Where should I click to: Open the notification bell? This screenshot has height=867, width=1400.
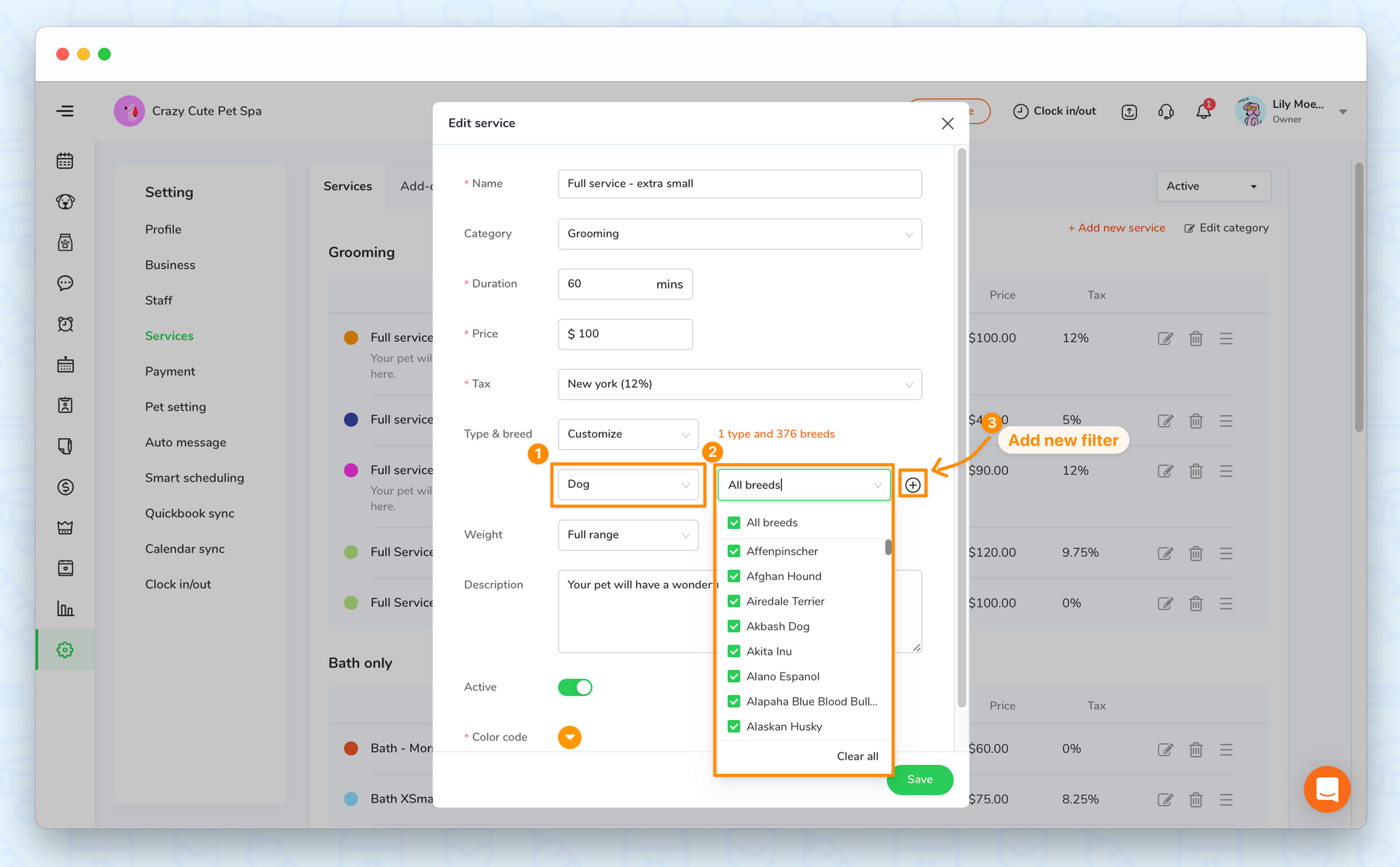[1203, 111]
